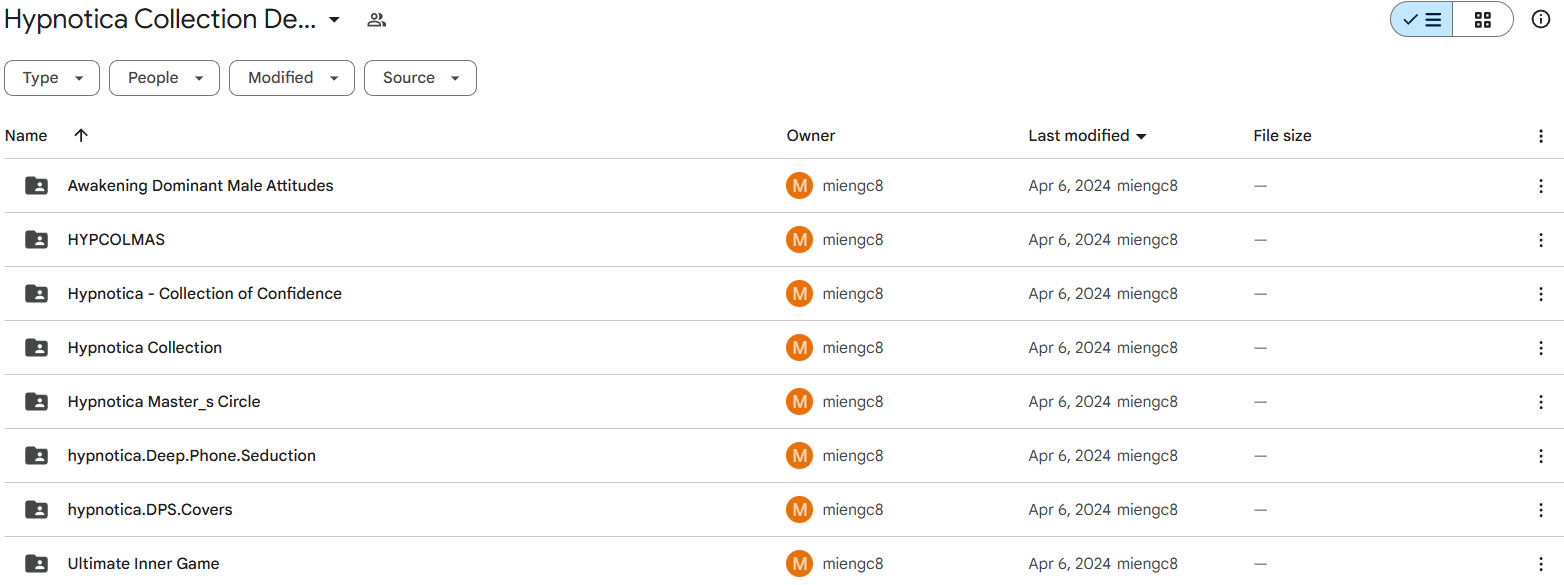
Task: Open the Type filter dropdown
Action: (x=52, y=78)
